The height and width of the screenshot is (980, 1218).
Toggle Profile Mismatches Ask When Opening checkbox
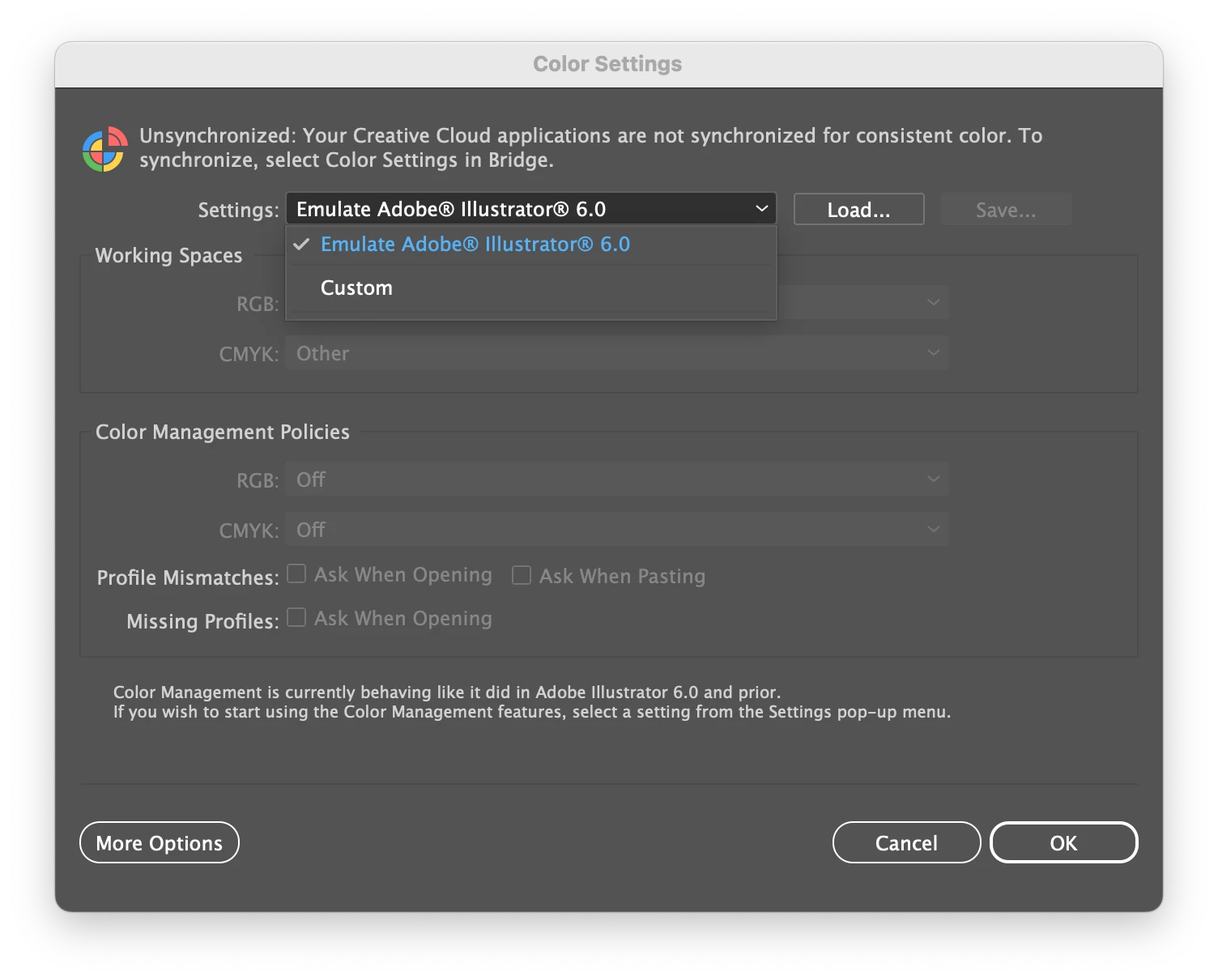[296, 574]
